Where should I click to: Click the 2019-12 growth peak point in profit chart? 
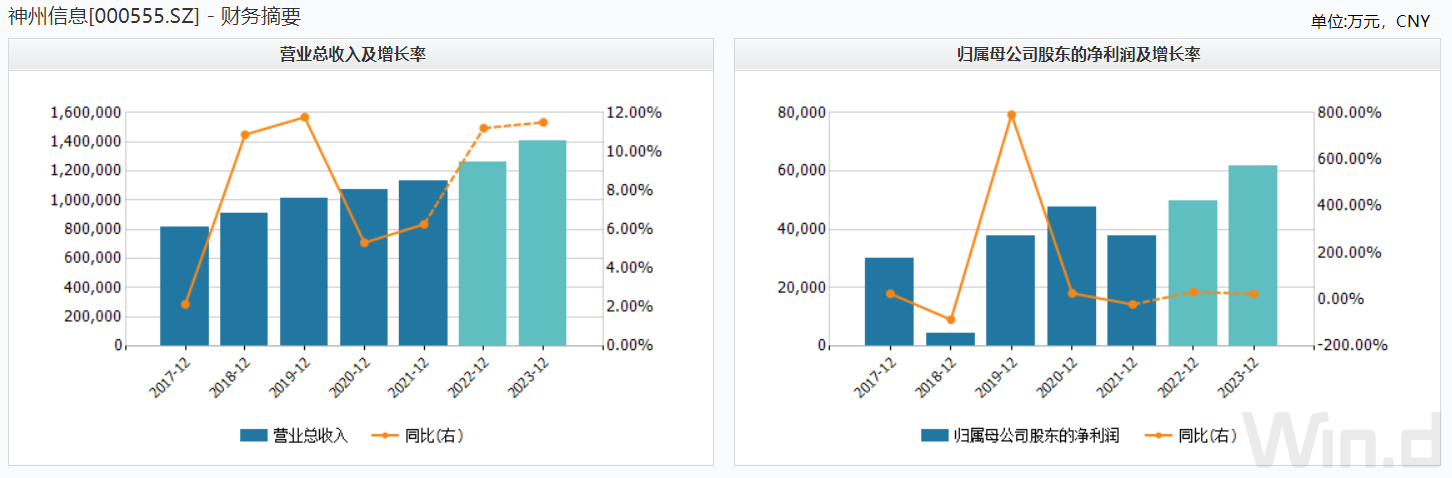pyautogui.click(x=1011, y=114)
